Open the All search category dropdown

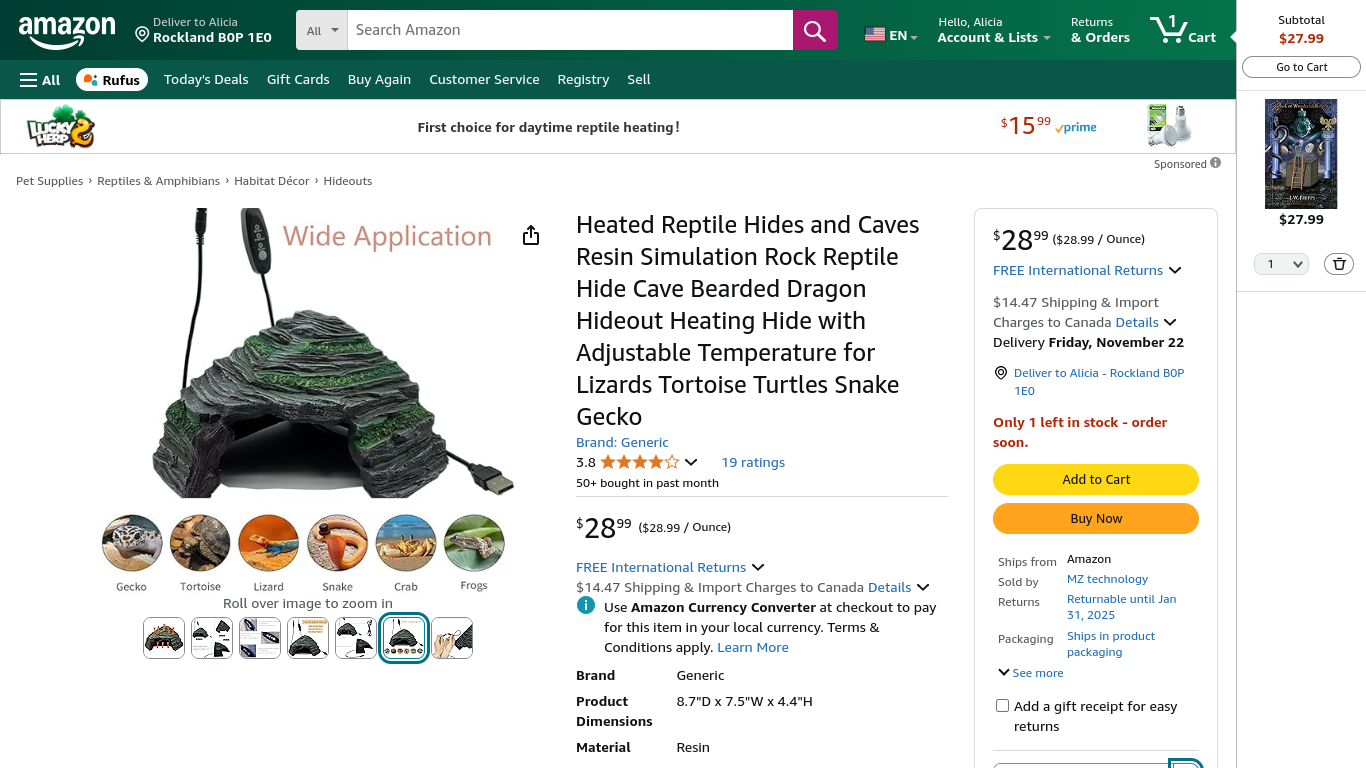[x=322, y=30]
